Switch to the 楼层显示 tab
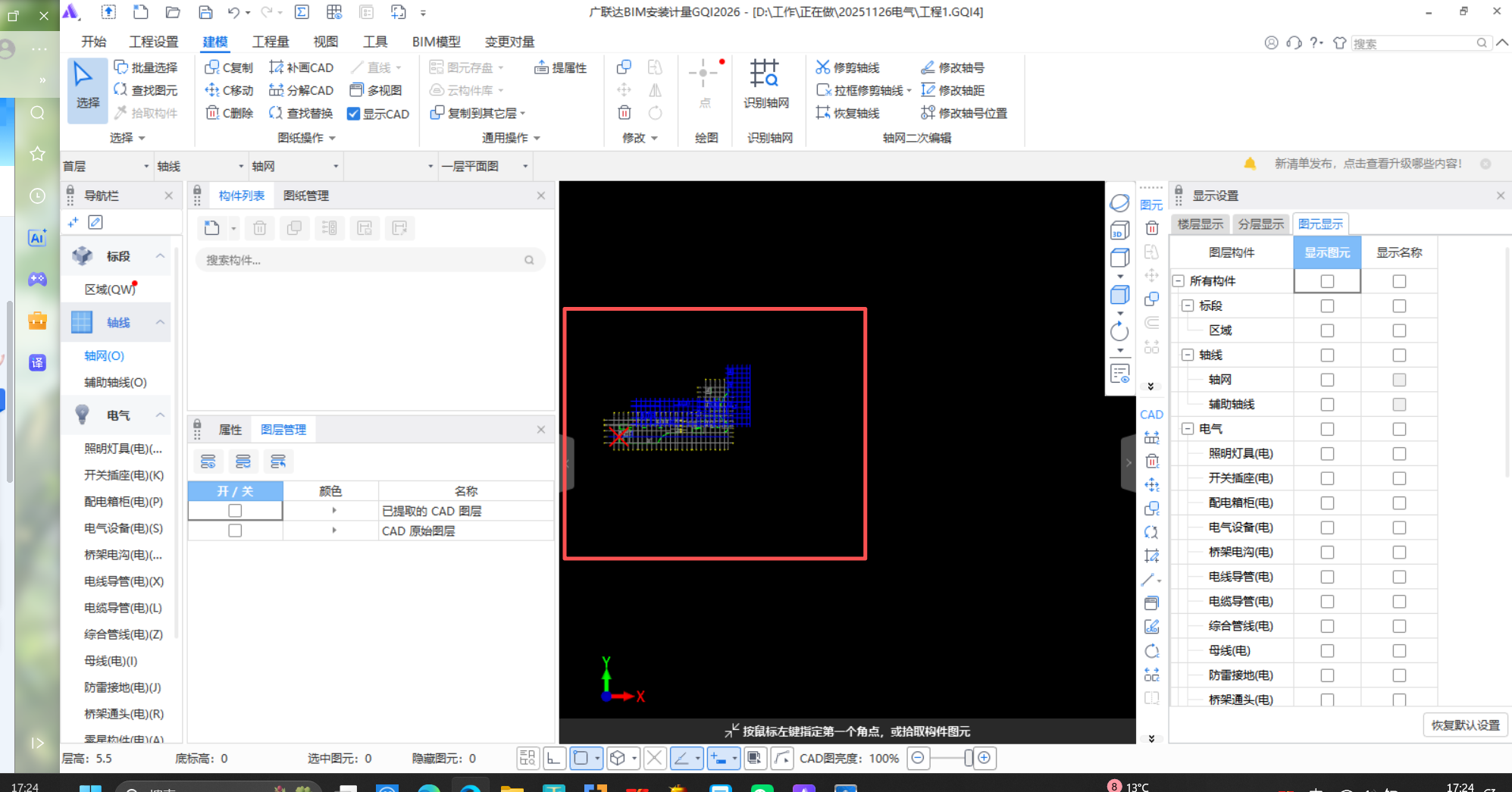The image size is (1512, 792). 1201,224
